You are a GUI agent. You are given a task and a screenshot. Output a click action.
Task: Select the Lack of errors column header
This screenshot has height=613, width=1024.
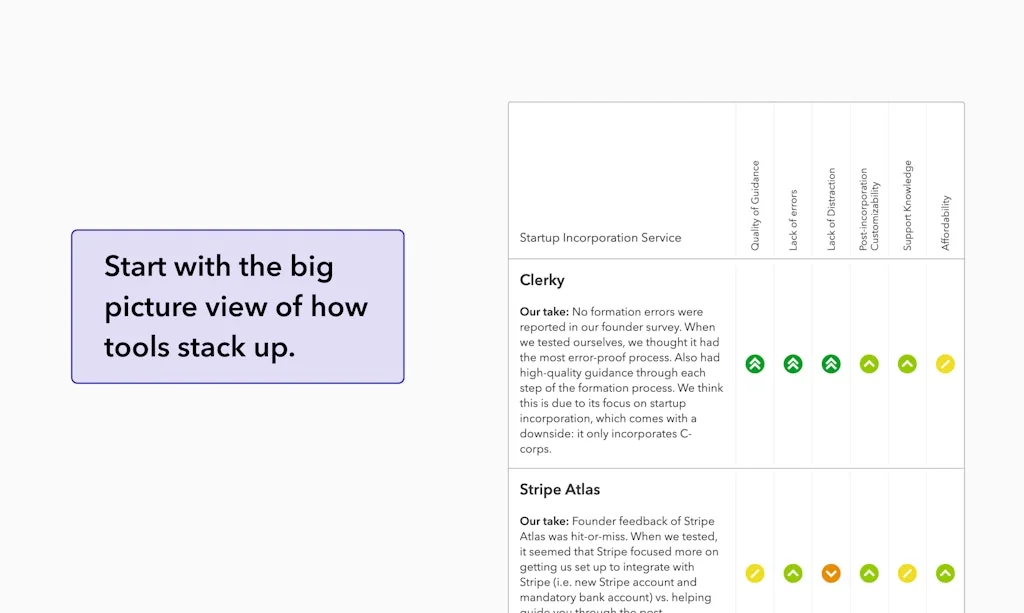pos(794,220)
